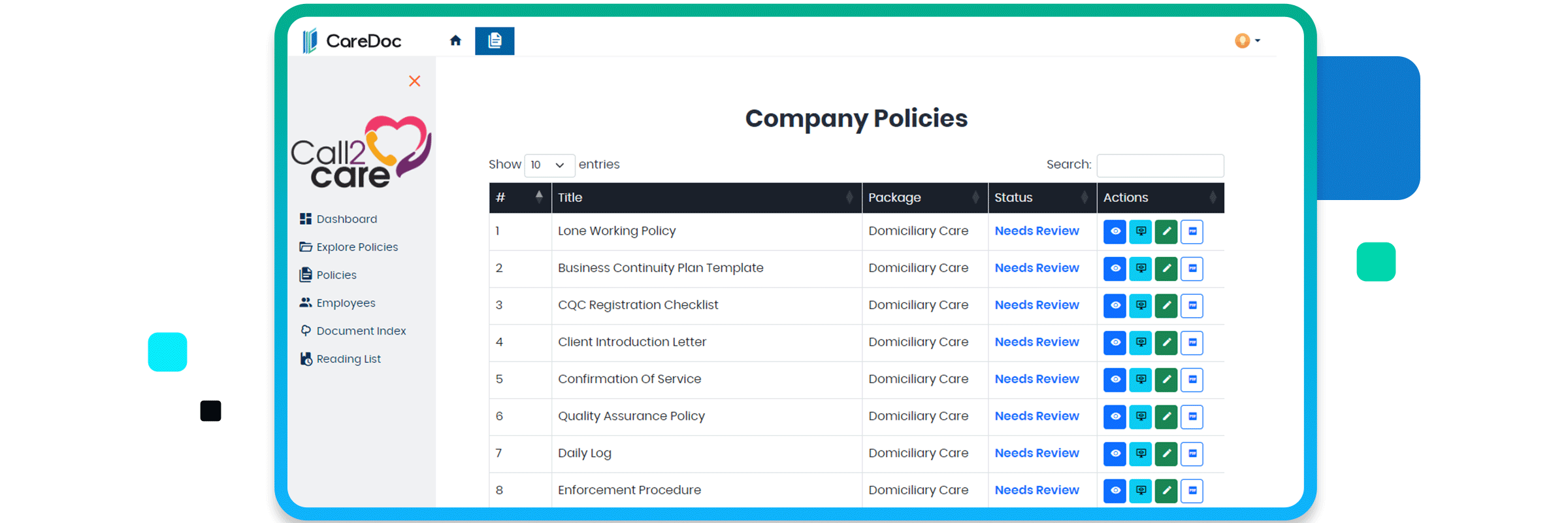Close the sidebar with orange X
The image size is (1568, 523).
414,81
